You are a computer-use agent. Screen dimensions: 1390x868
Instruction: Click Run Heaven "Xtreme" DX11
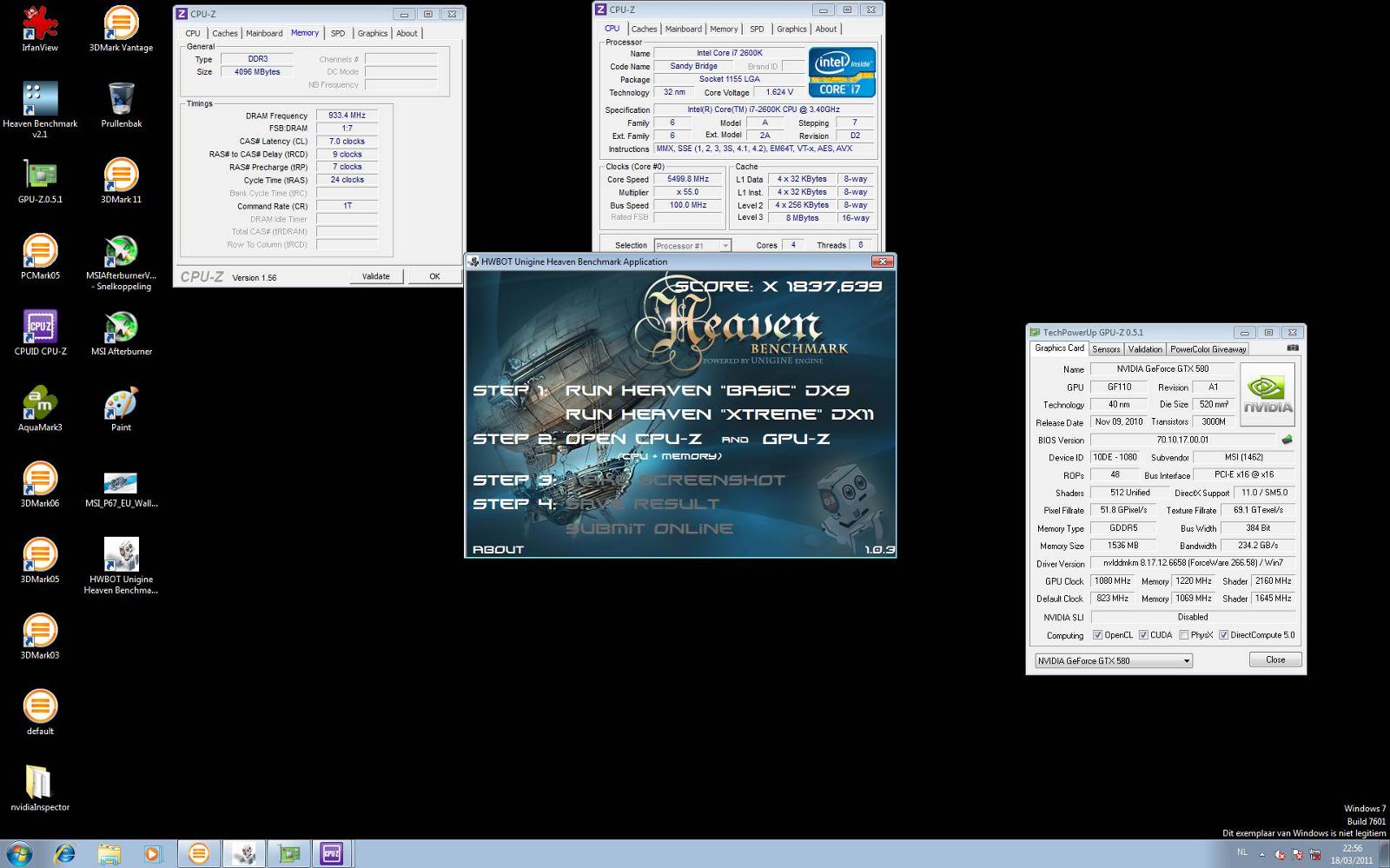point(719,414)
